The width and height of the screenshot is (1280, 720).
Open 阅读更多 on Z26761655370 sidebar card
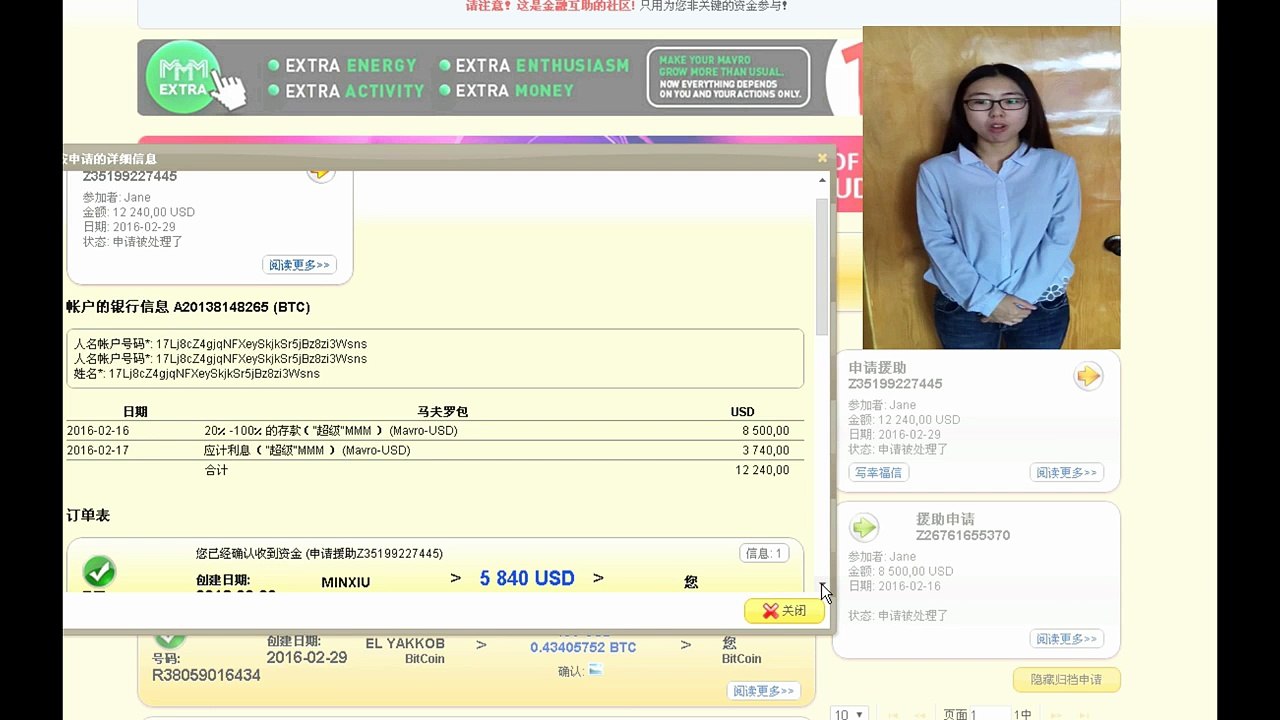[x=1066, y=638]
